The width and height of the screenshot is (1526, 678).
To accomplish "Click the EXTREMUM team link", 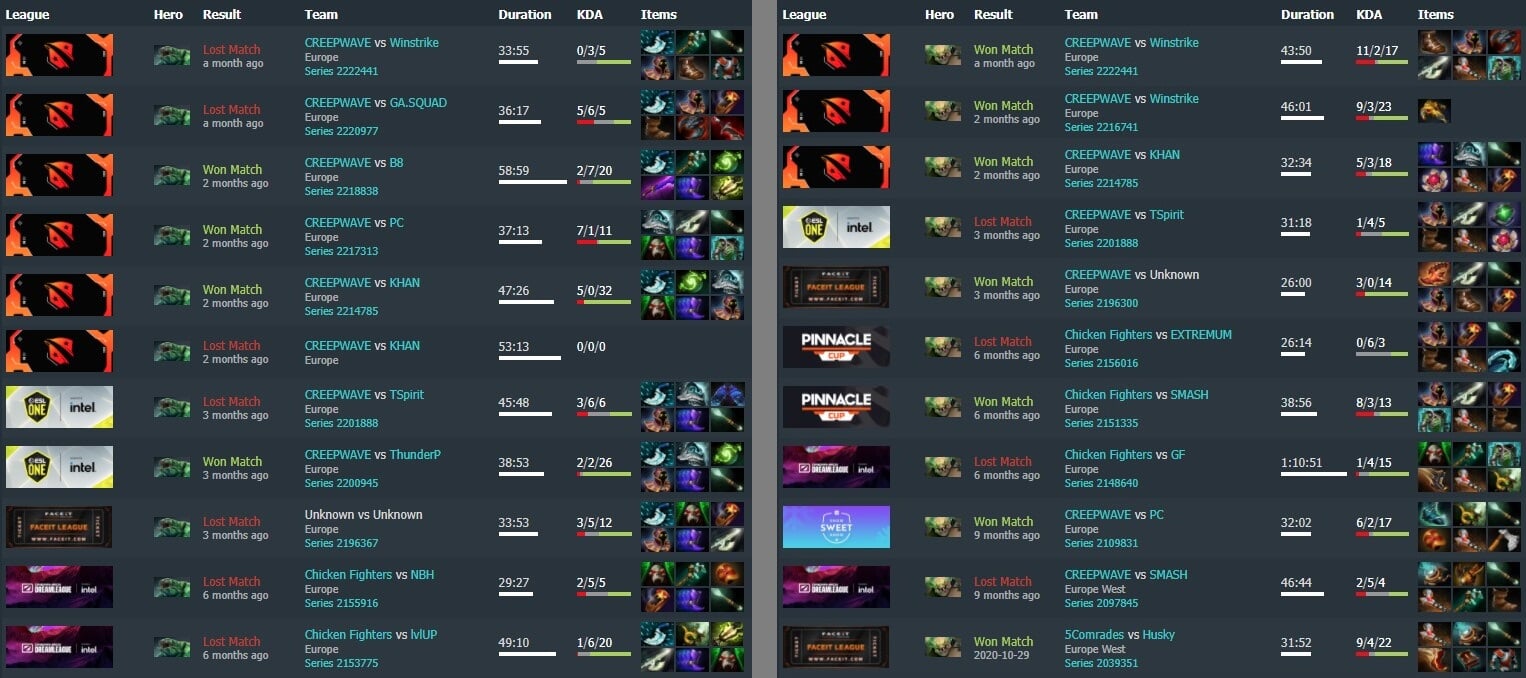I will (1201, 335).
